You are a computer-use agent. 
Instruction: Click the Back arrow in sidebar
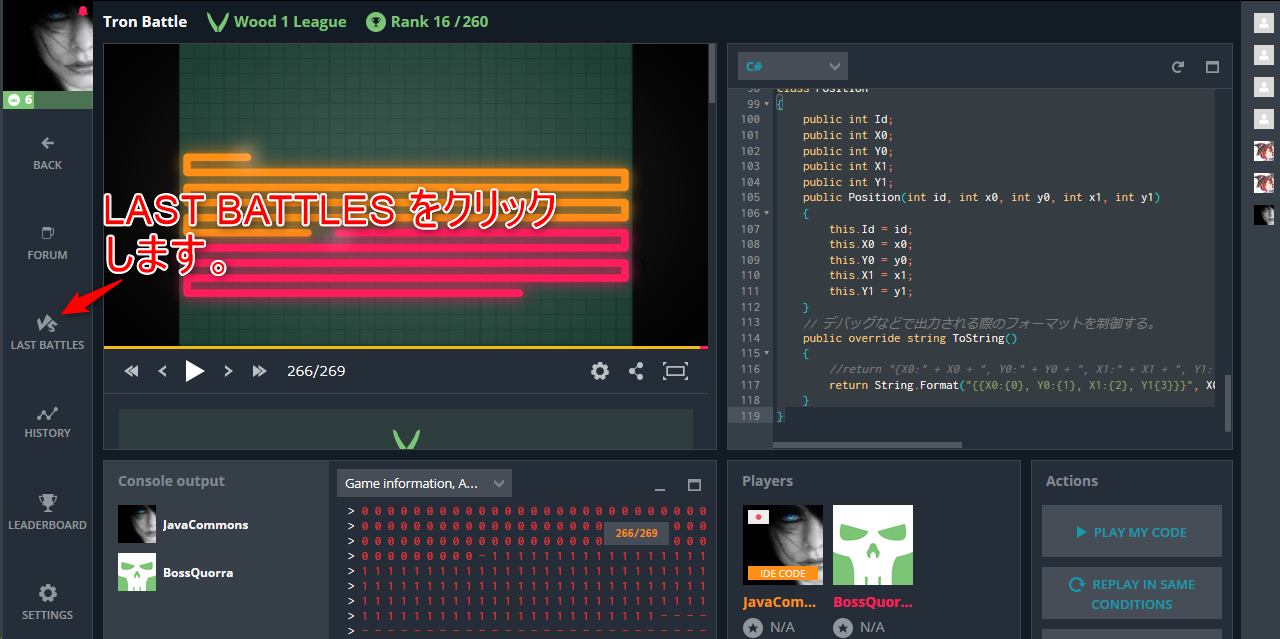click(47, 153)
